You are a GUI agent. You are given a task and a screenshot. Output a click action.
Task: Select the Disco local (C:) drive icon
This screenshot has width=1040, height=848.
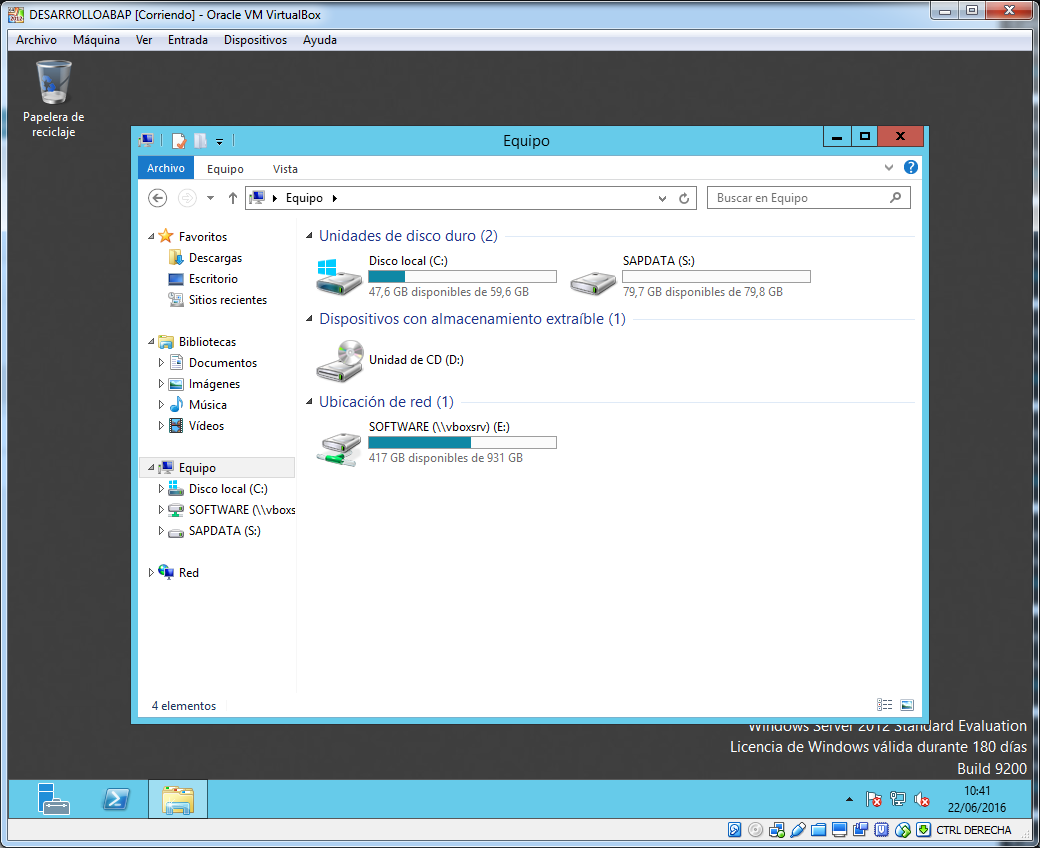pos(339,277)
